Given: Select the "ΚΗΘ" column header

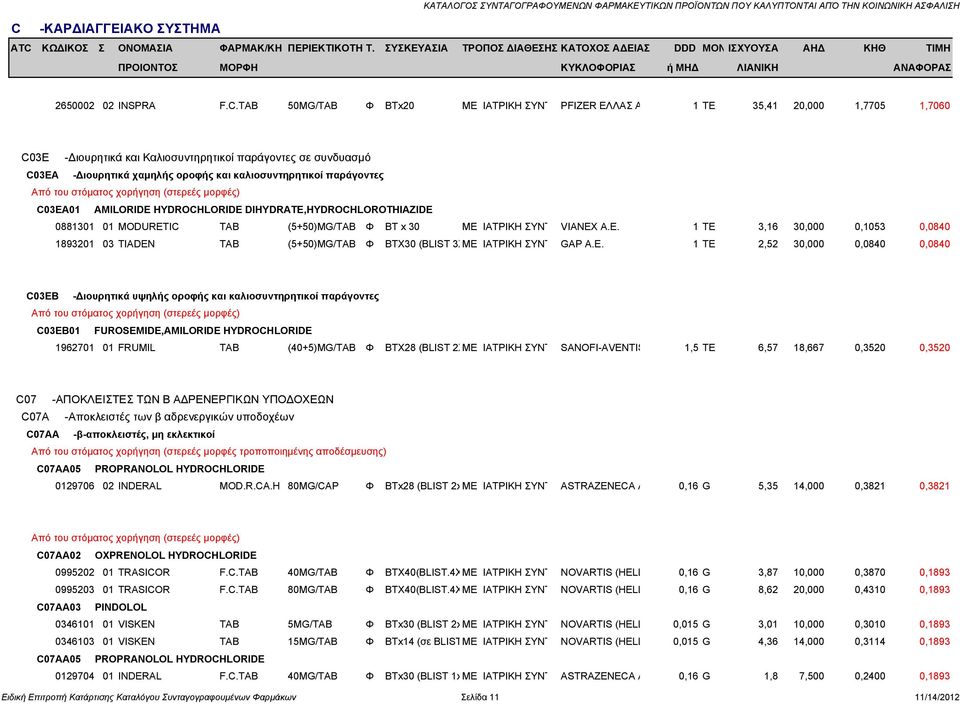Looking at the screenshot, I should [x=874, y=48].
